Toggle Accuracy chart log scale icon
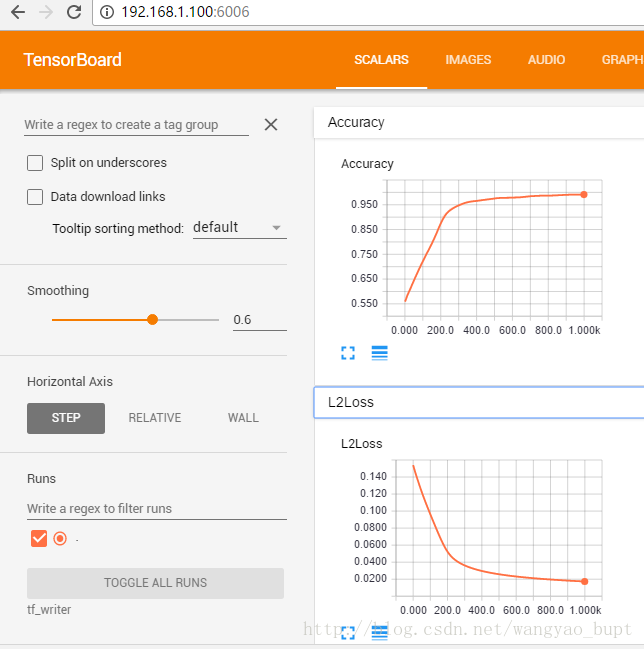This screenshot has width=644, height=649. (x=380, y=353)
